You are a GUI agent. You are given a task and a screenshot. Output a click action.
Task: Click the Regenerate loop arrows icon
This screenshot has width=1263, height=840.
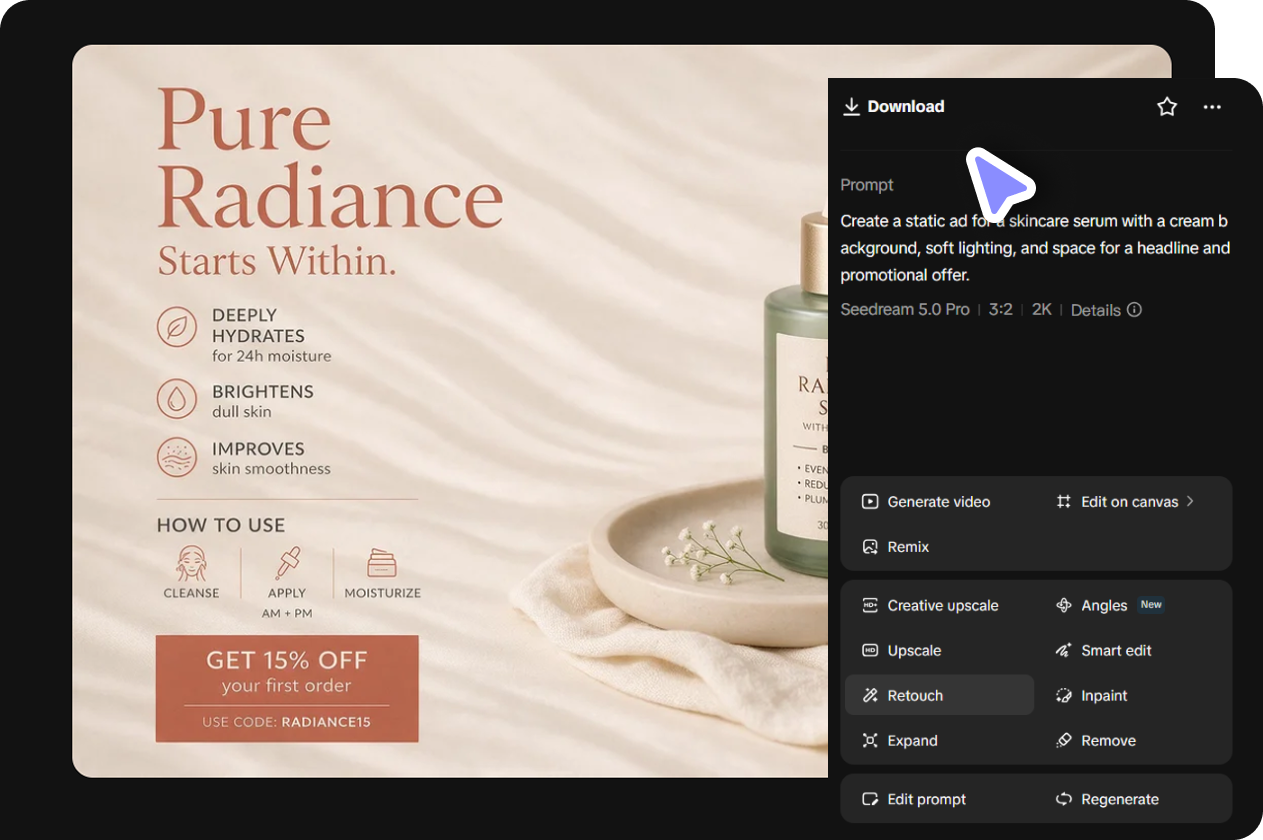(x=1064, y=800)
